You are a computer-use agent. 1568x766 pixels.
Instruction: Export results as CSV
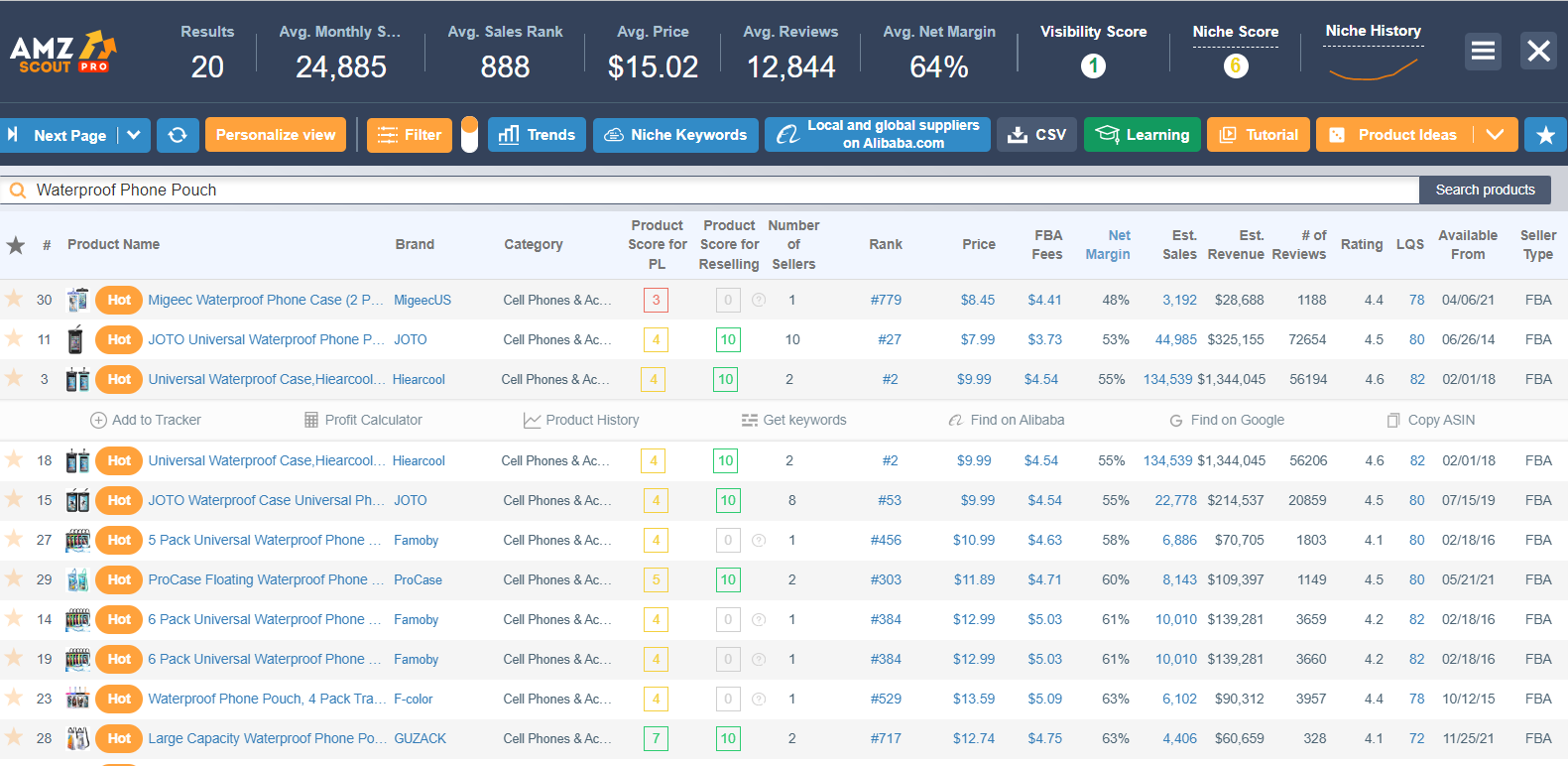[x=1037, y=135]
